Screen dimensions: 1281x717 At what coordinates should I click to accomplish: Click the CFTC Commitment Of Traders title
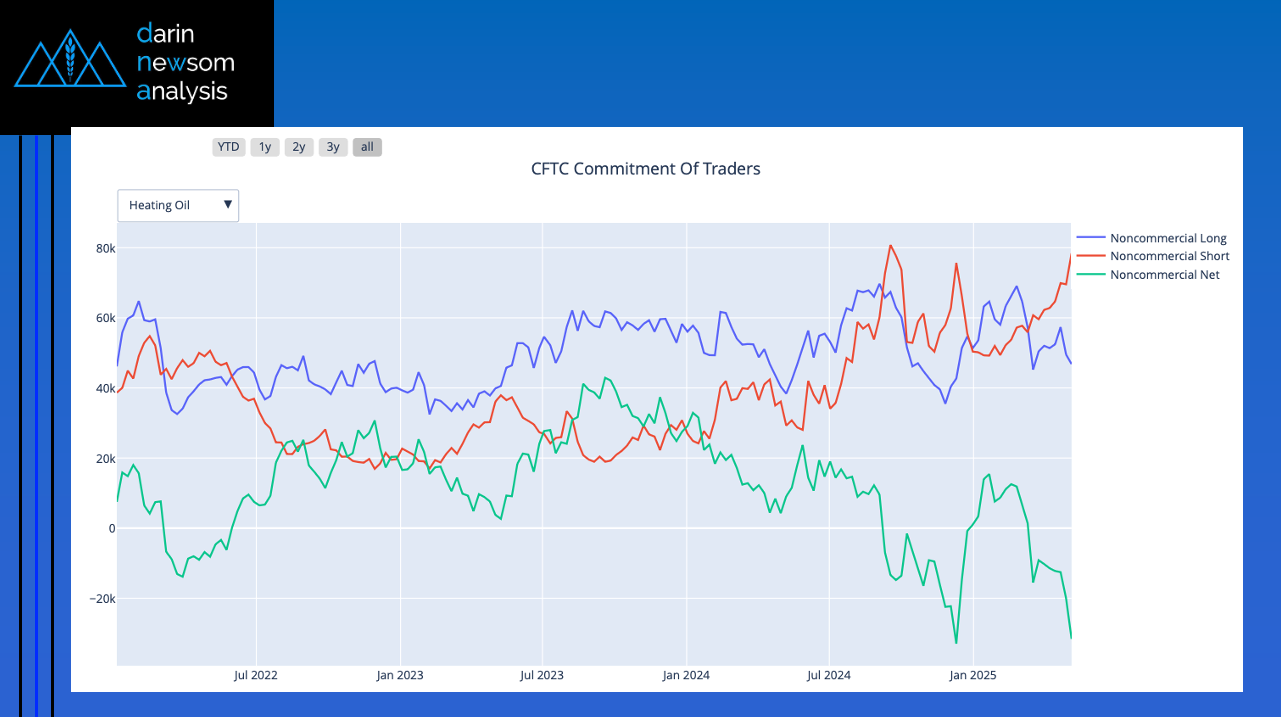click(x=645, y=169)
